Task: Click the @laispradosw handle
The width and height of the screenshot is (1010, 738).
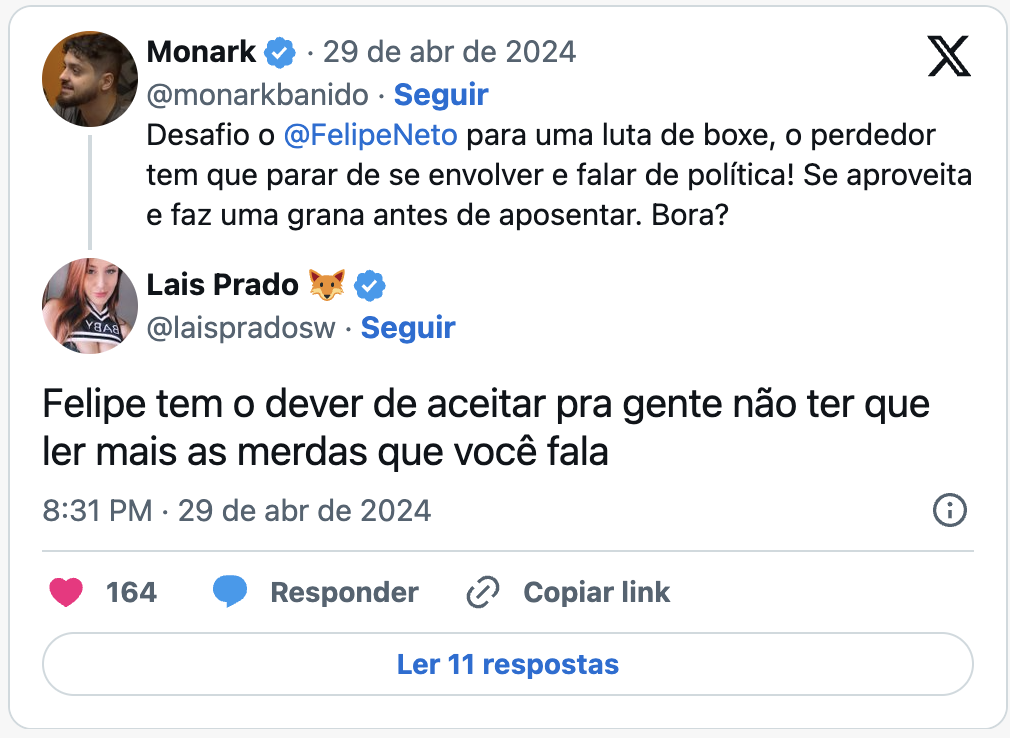Action: coord(241,328)
